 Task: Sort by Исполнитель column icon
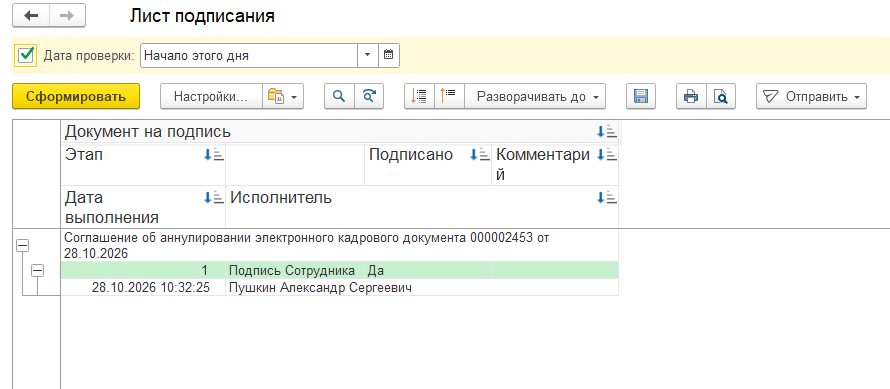[x=606, y=198]
